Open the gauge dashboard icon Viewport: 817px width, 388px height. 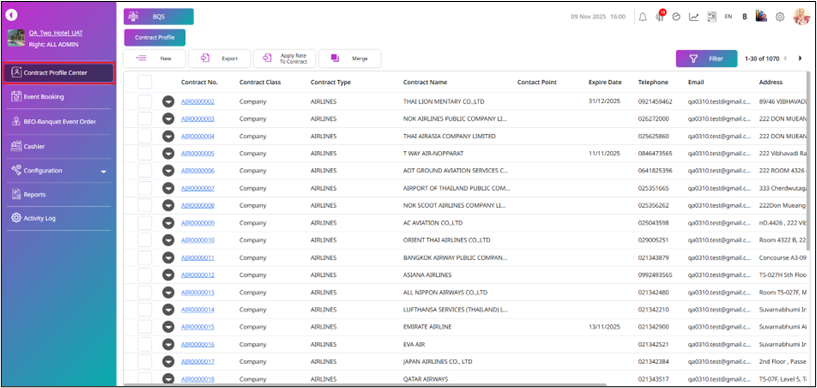(x=676, y=17)
